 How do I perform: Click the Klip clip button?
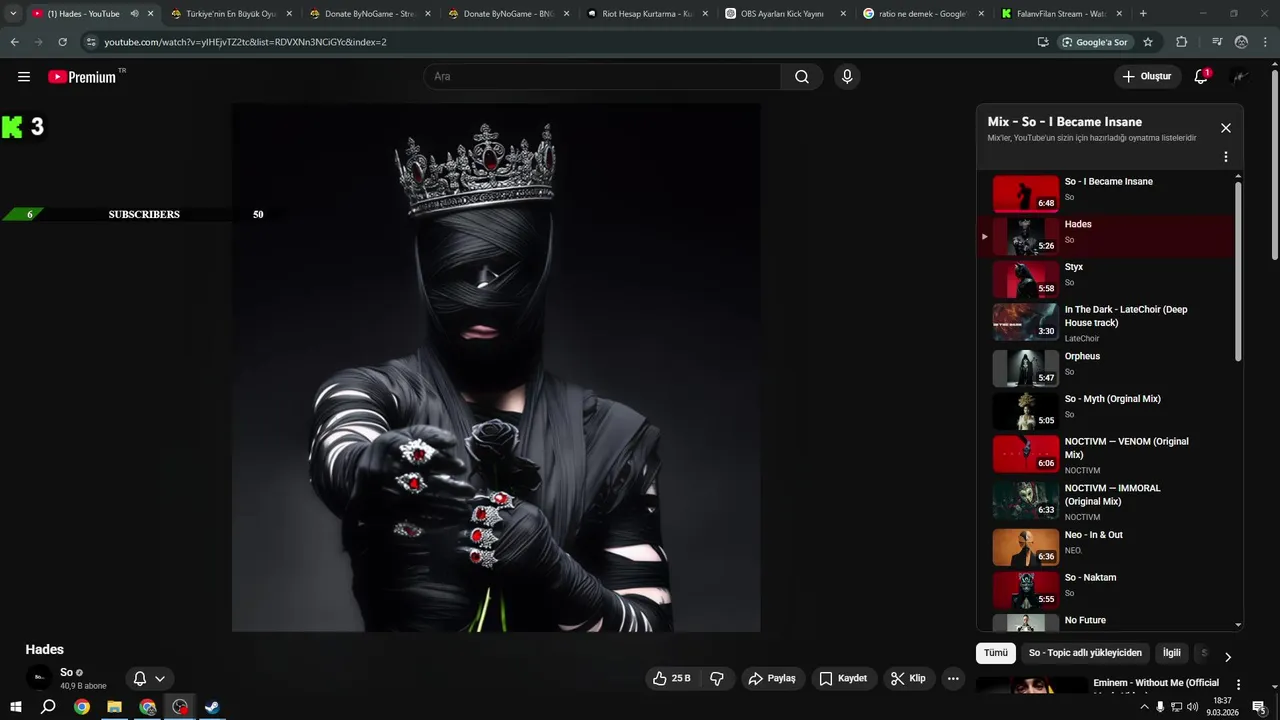908,678
